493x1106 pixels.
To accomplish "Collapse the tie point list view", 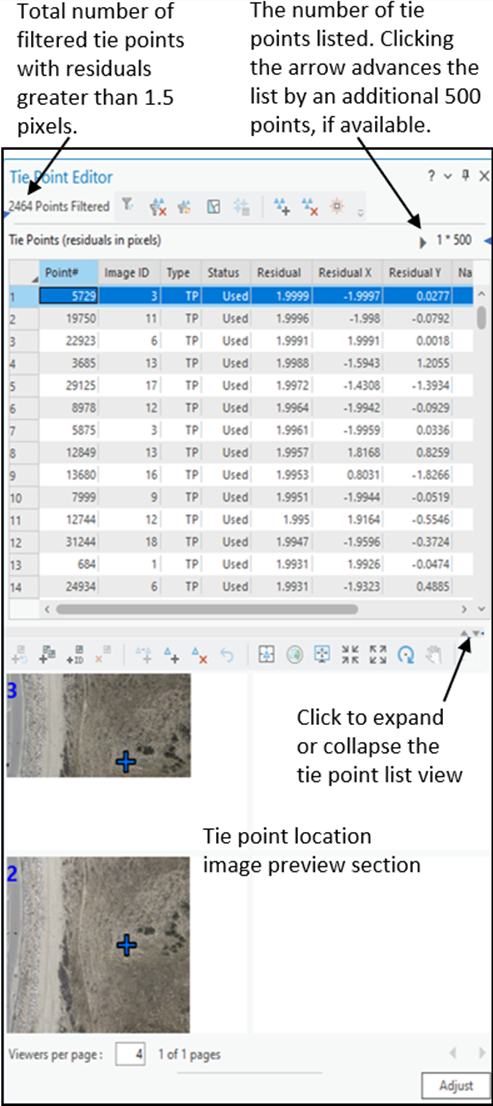I will [464, 633].
